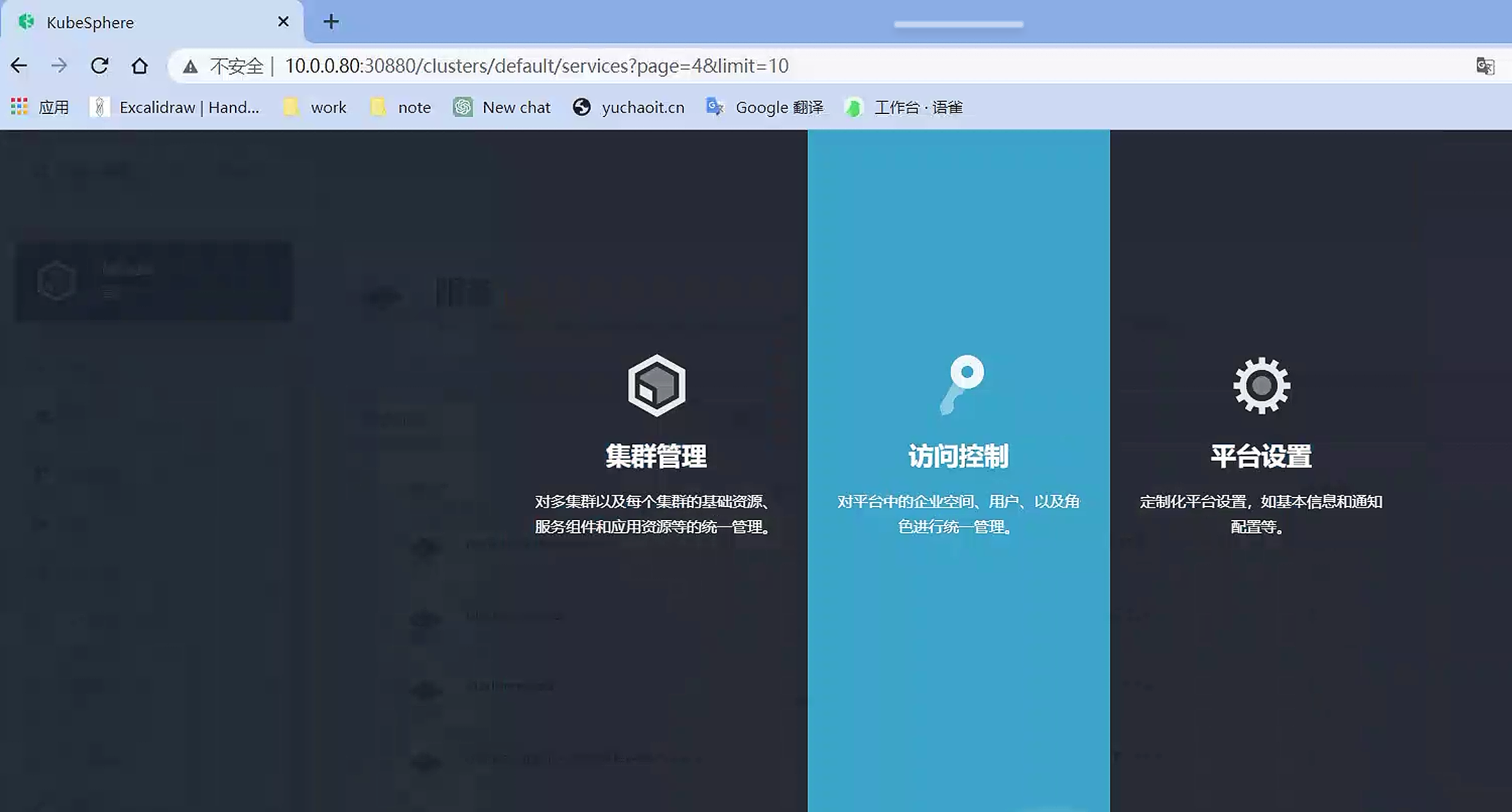Open the work bookmarks folder
This screenshot has height=812, width=1512.
(x=315, y=107)
